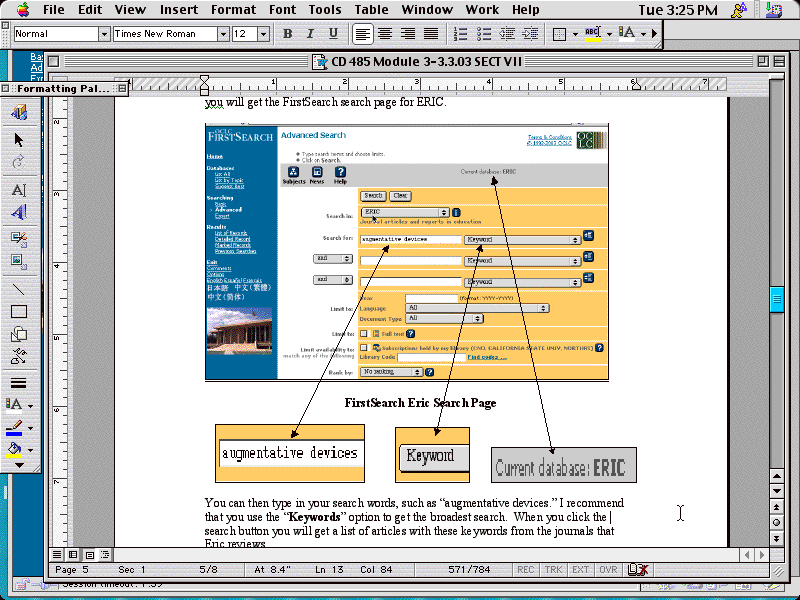The width and height of the screenshot is (800, 600).
Task: Click the Select Browse Object circle
Action: coord(777,522)
